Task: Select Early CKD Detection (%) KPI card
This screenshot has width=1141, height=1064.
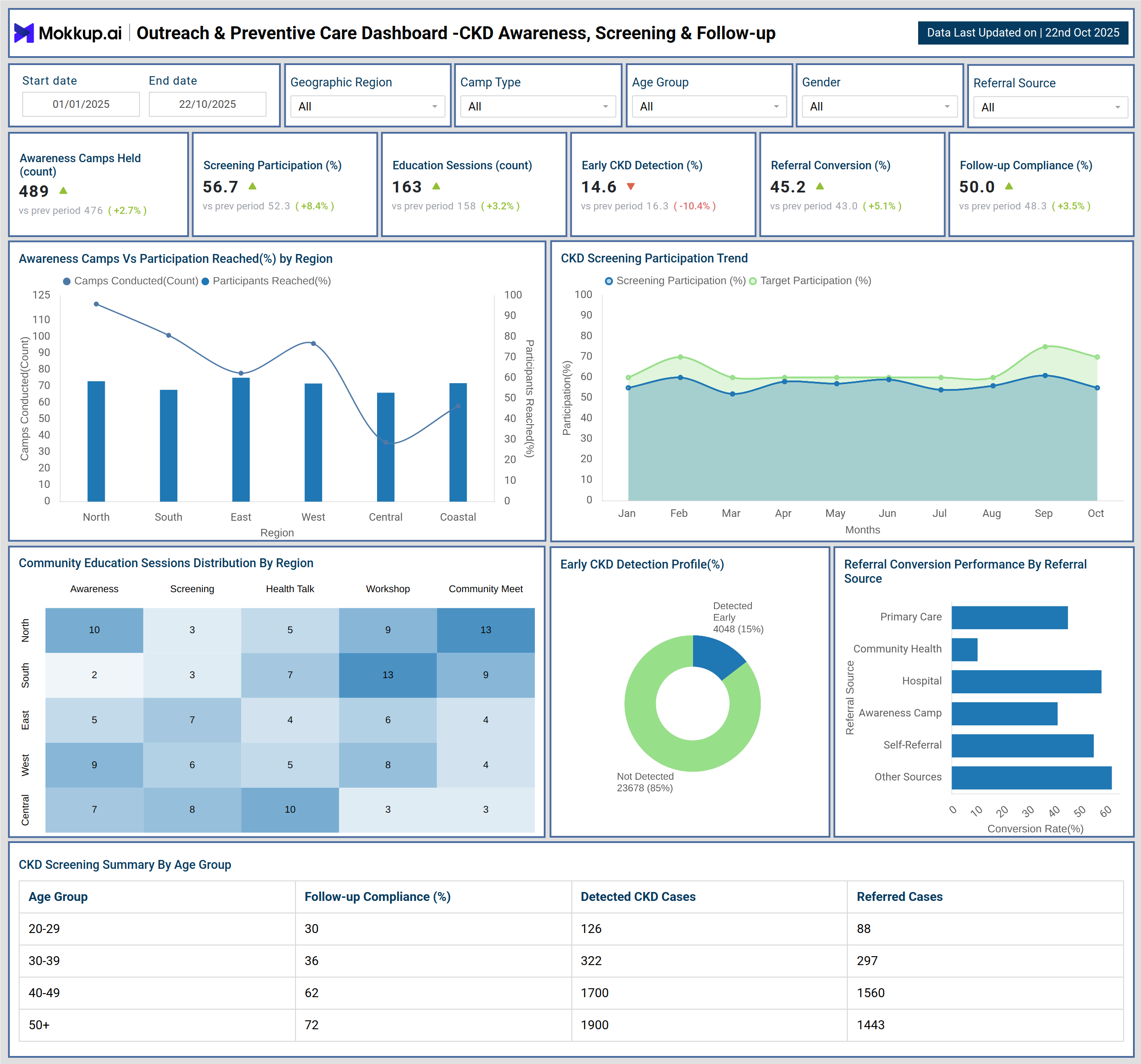Action: click(x=663, y=184)
